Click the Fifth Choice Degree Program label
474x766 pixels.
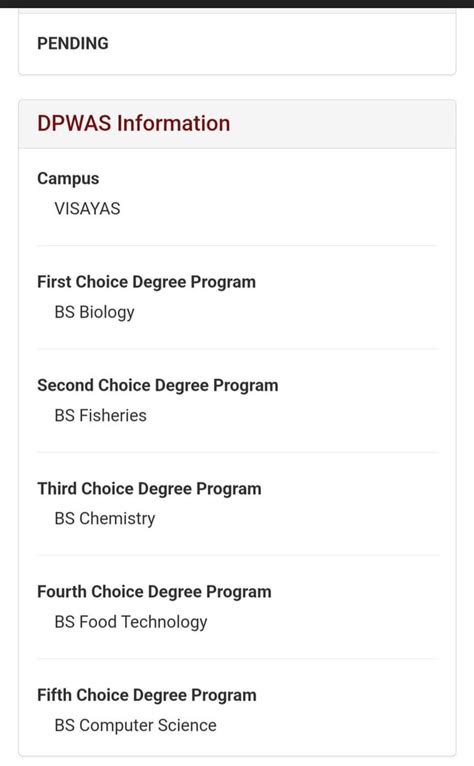(x=147, y=695)
